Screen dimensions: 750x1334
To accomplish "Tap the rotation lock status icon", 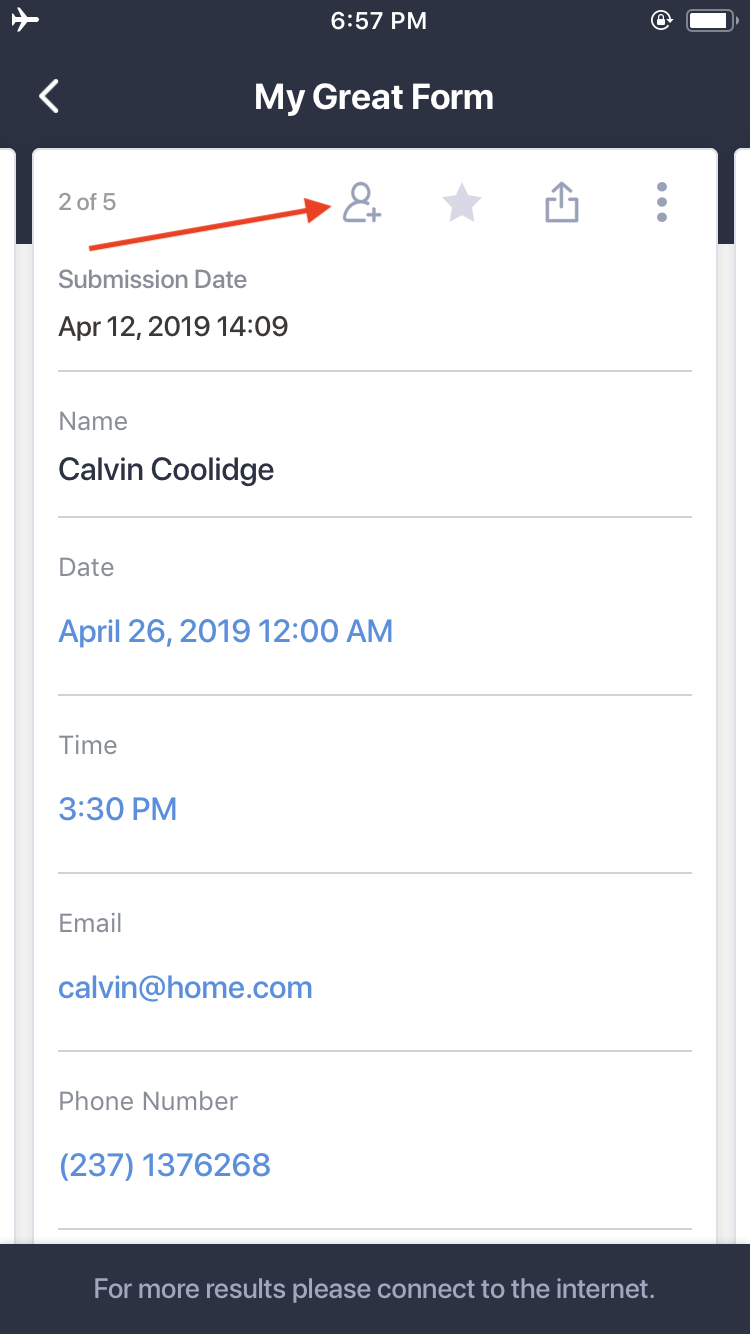I will (x=660, y=20).
